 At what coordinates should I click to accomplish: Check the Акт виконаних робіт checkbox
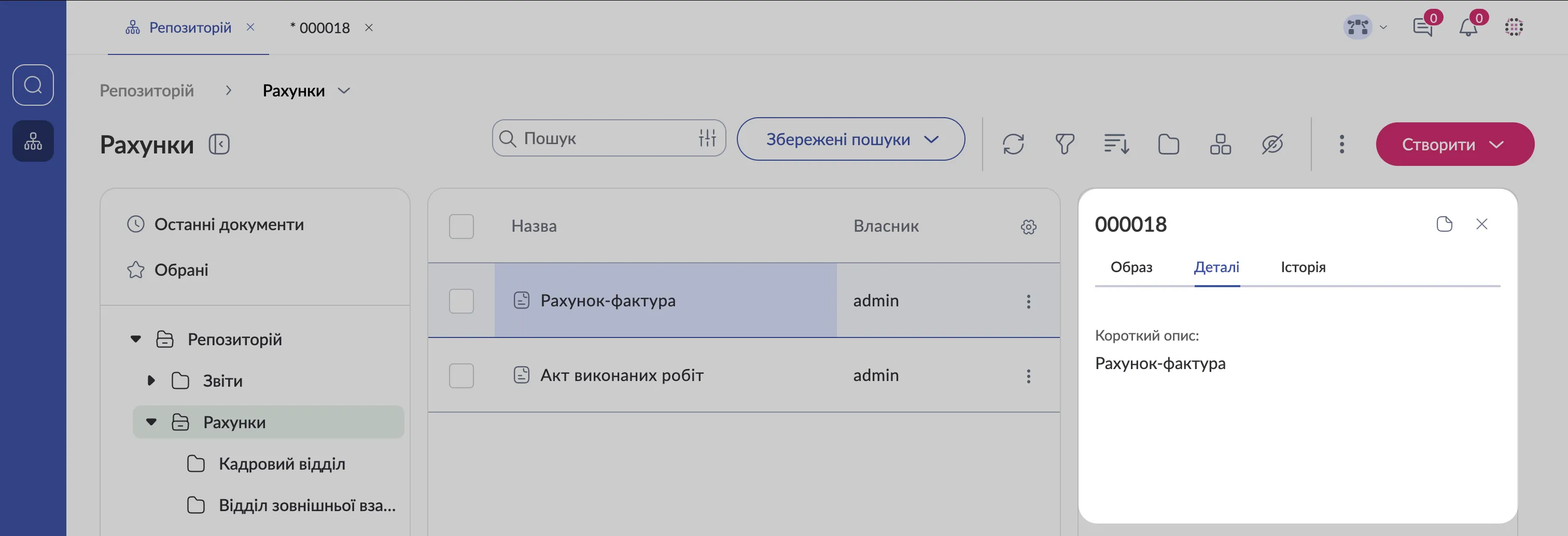(x=461, y=376)
